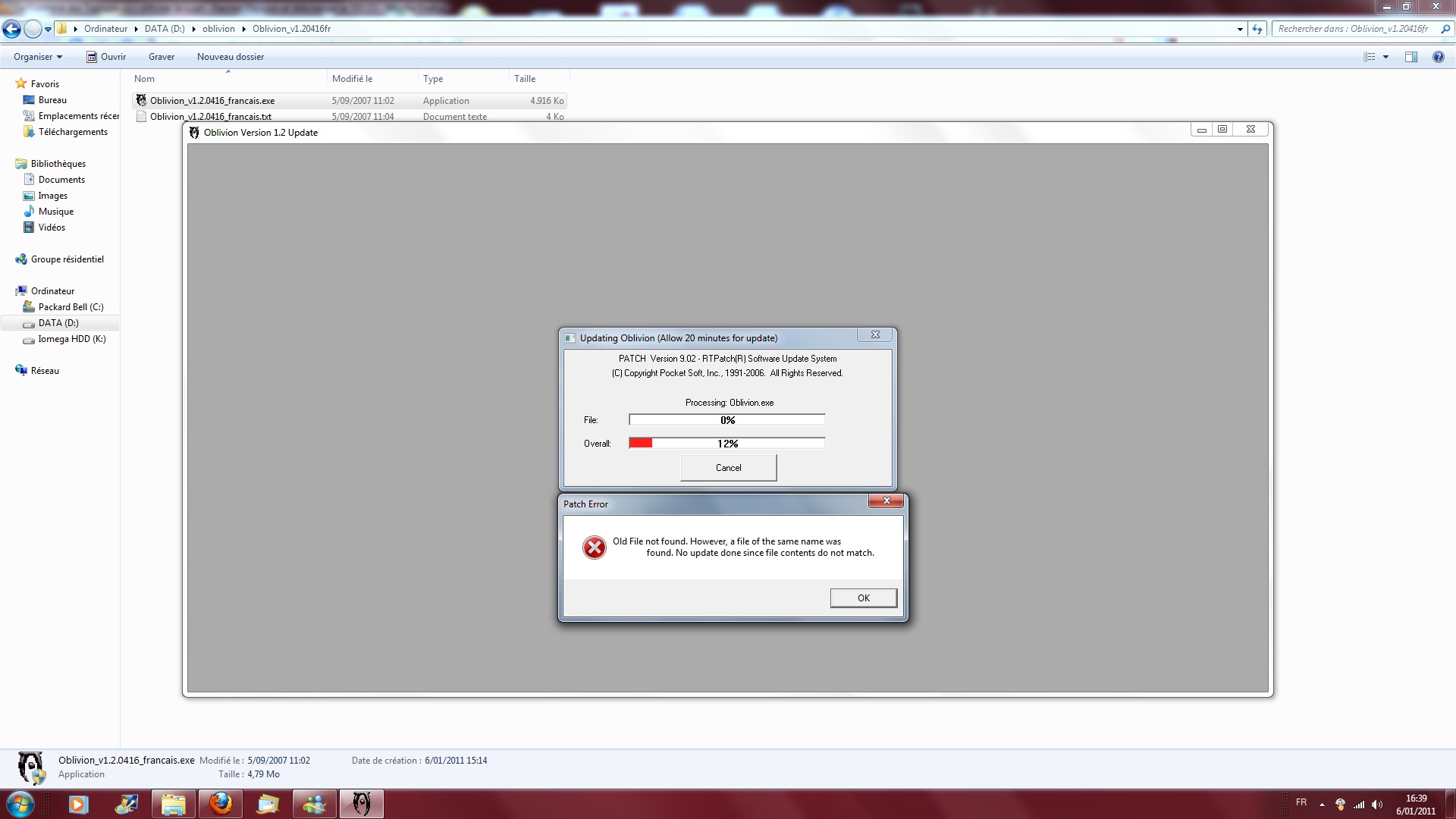
Task: Open recent locations dropdown beside nav arrows
Action: pos(48,29)
